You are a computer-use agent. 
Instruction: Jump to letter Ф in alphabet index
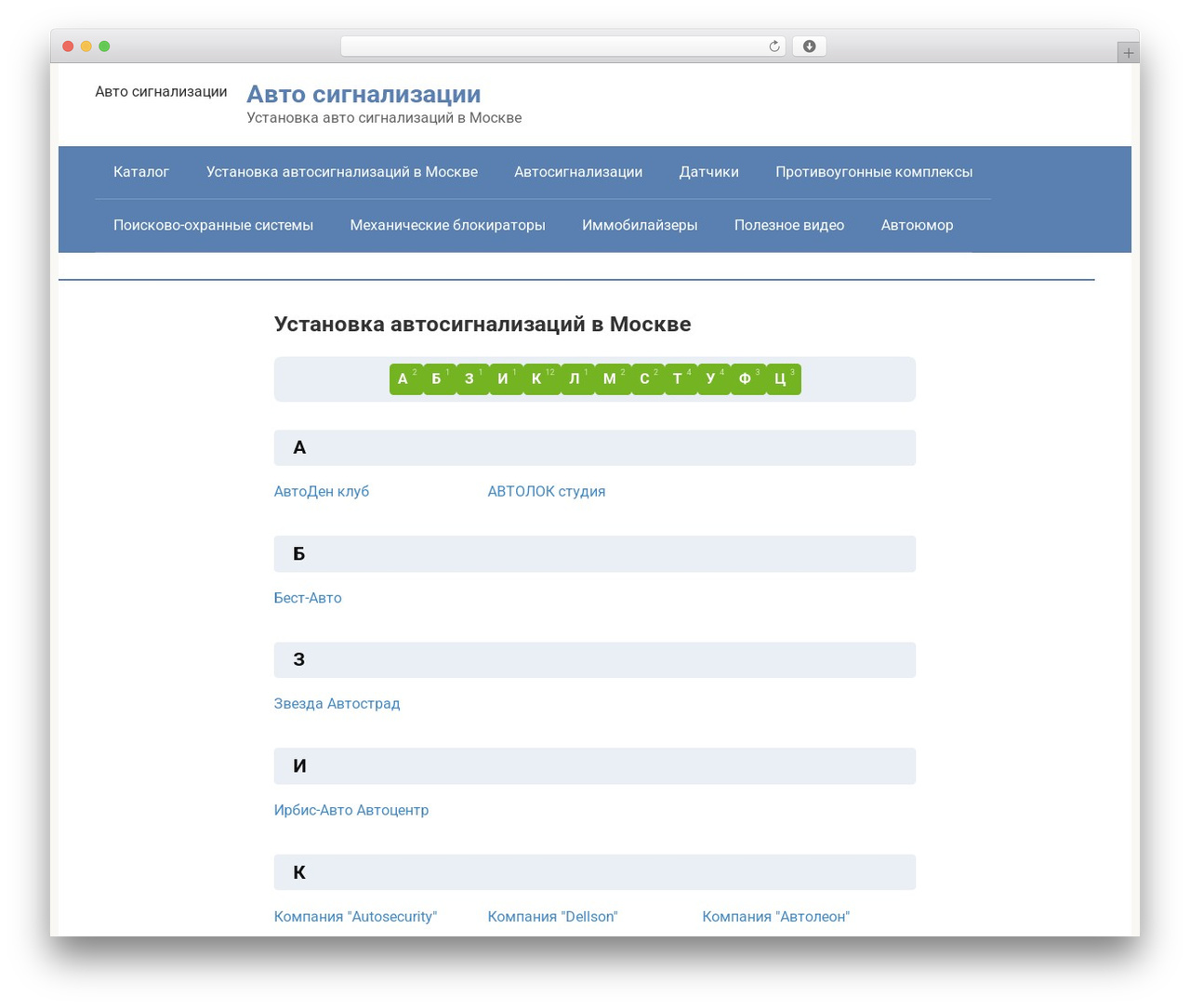pyautogui.click(x=748, y=378)
